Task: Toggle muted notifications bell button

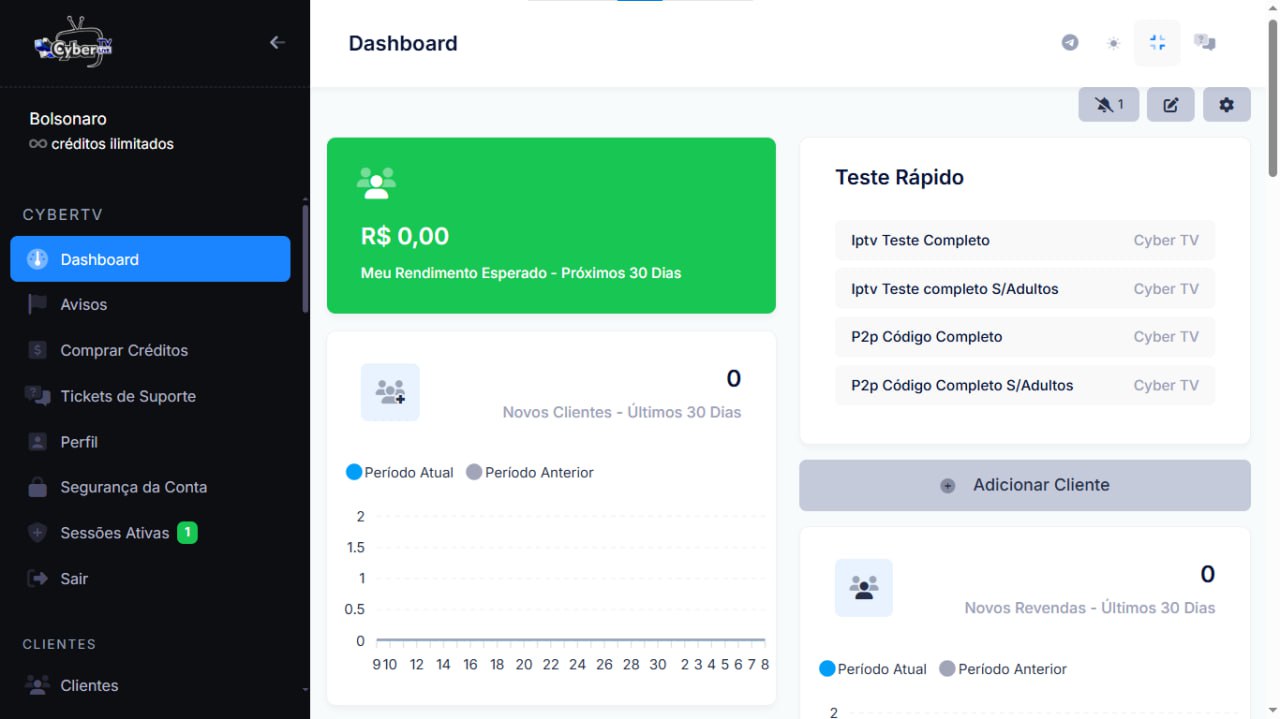Action: point(1108,105)
